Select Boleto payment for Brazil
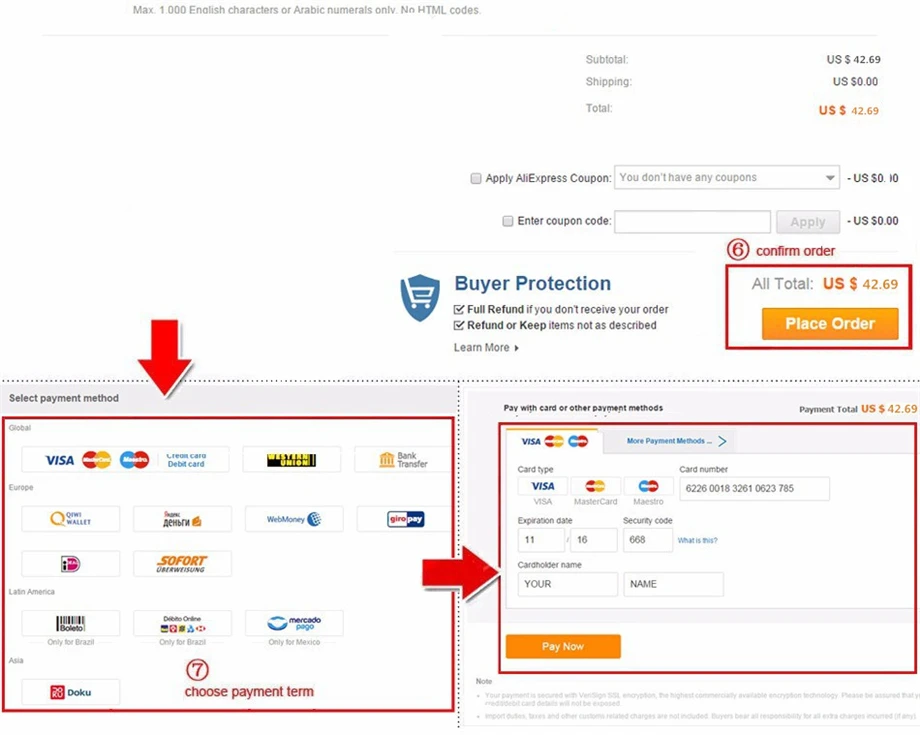Screen dimensions: 920x735 (x=70, y=623)
